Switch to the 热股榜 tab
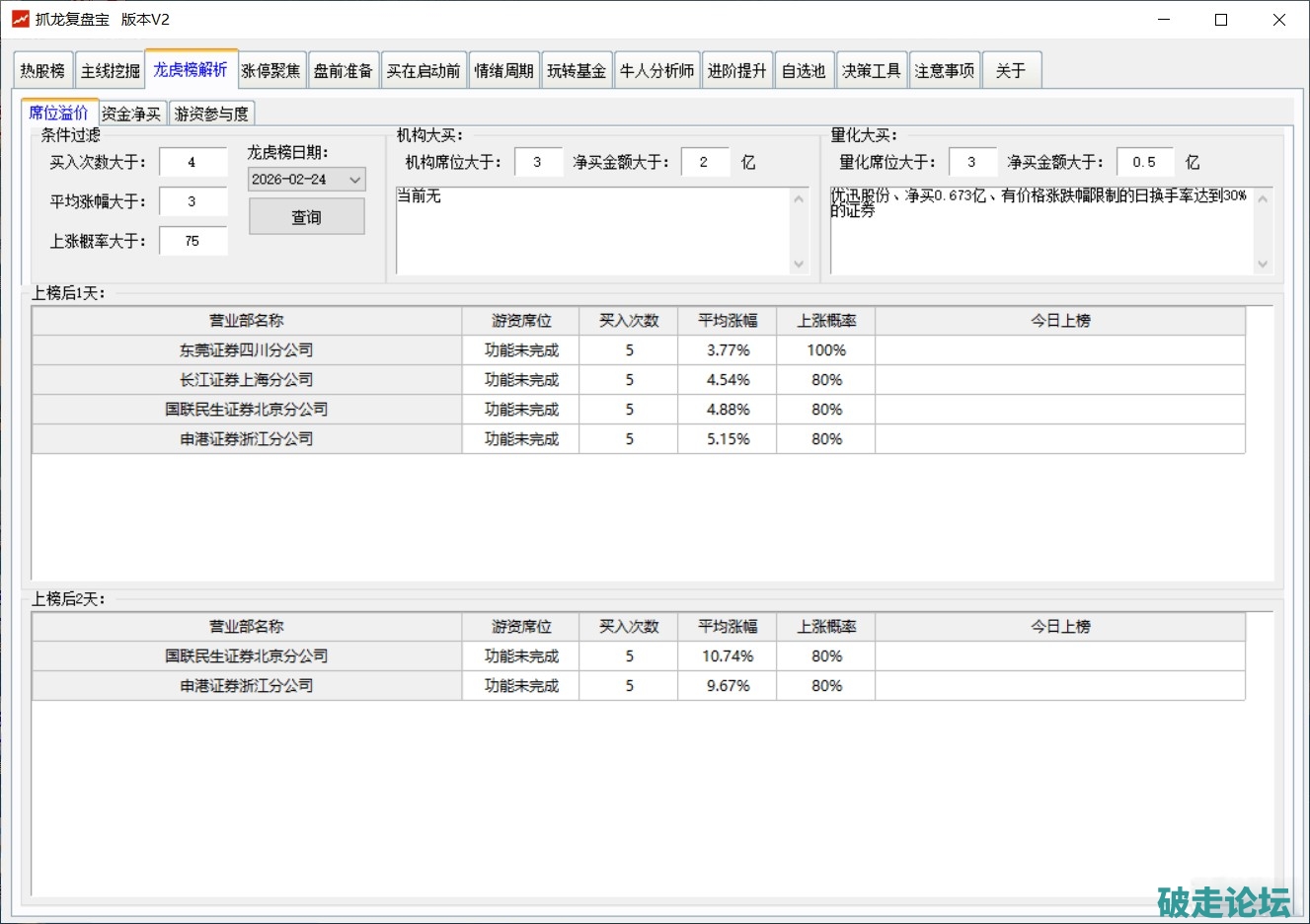 coord(42,71)
